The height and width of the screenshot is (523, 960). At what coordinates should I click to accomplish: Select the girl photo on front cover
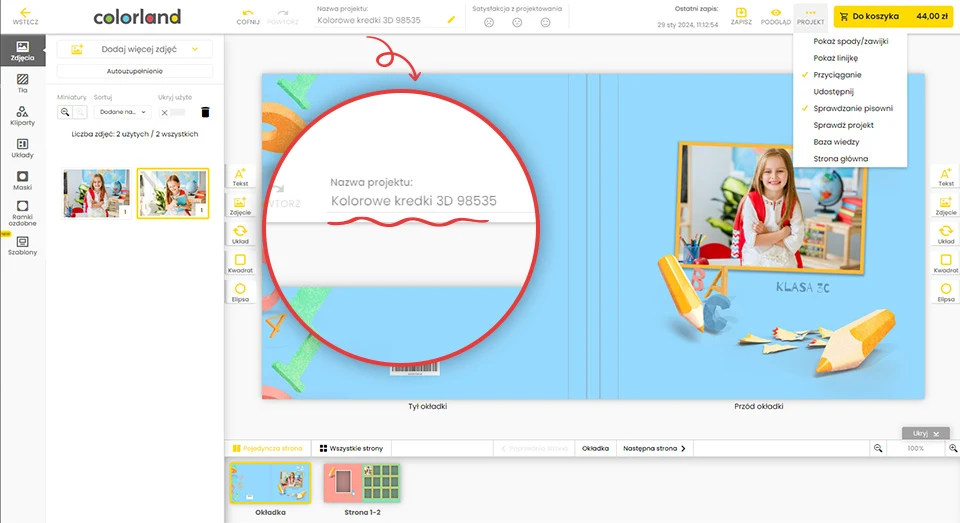click(773, 206)
